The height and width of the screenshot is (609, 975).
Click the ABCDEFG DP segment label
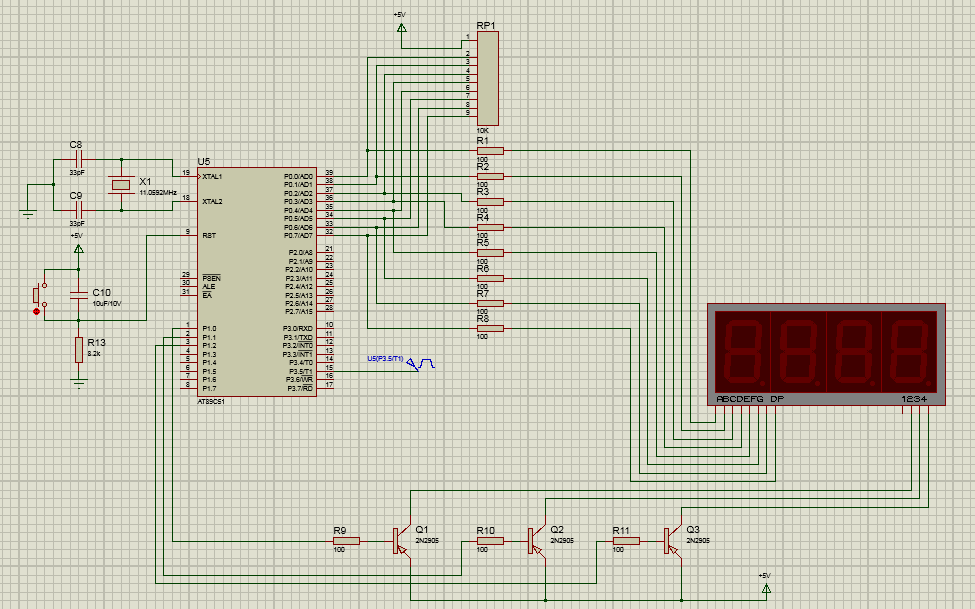pos(750,399)
